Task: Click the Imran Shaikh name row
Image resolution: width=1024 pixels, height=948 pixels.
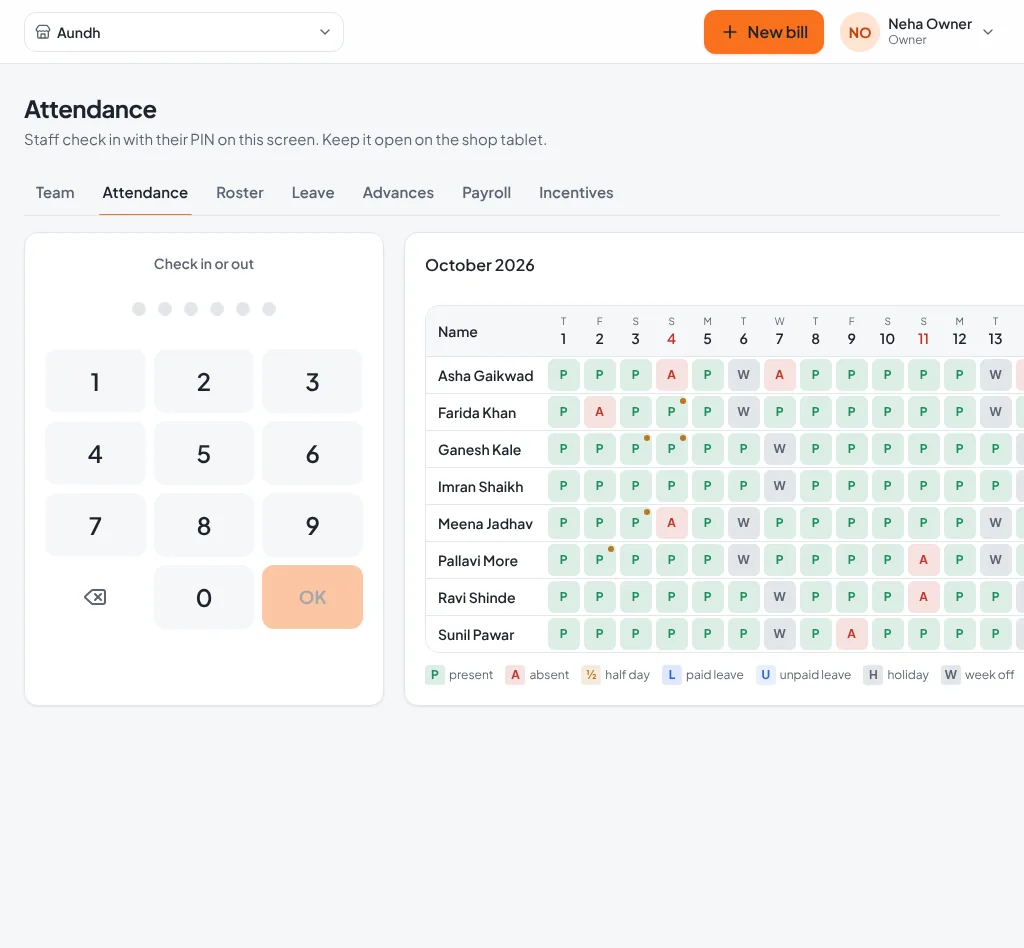Action: tap(481, 487)
